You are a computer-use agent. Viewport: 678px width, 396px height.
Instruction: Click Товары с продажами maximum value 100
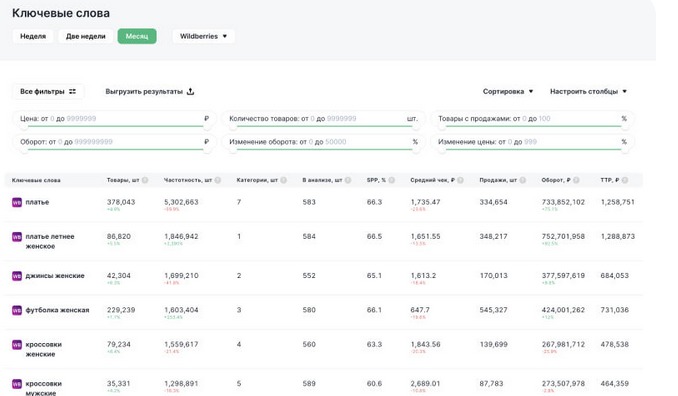point(544,118)
